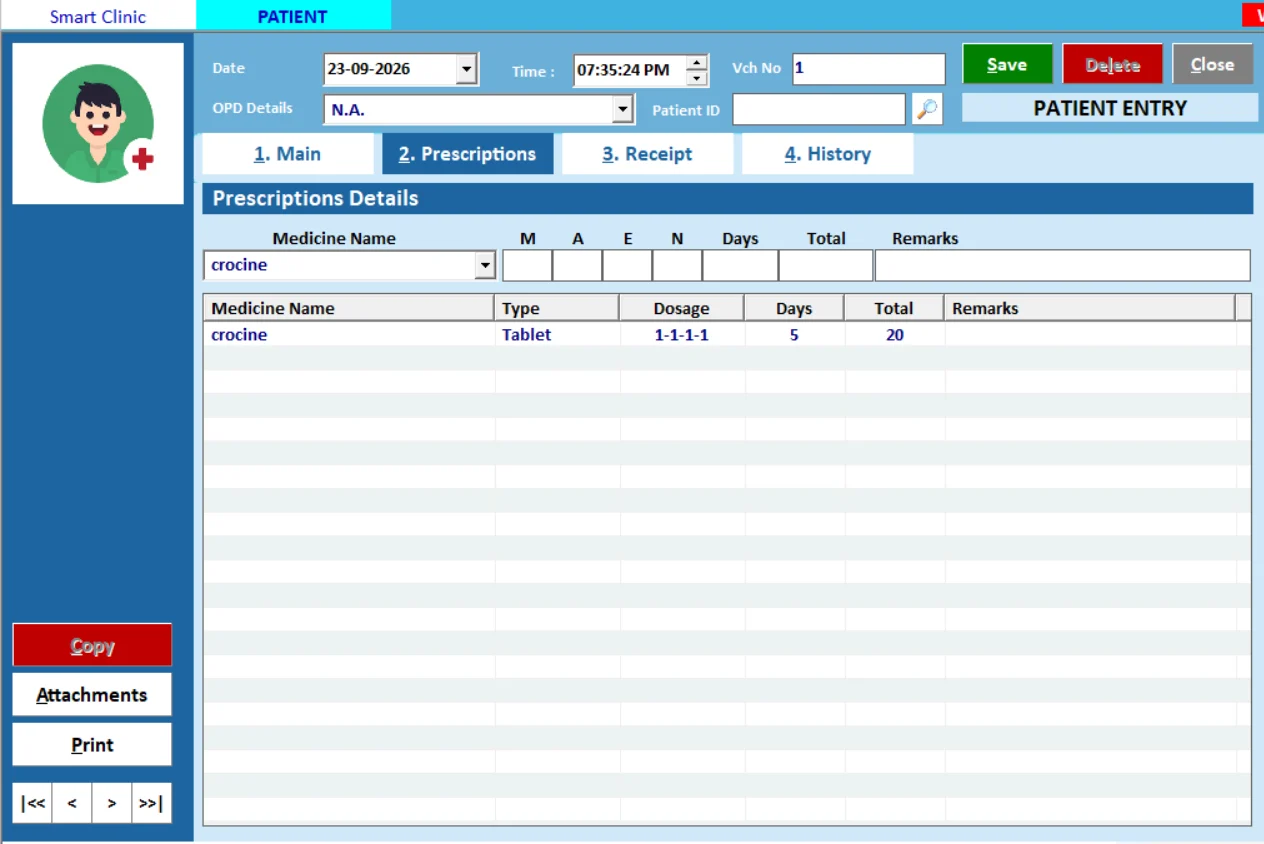Click the grid's Days column header
1264x844 pixels.
click(794, 308)
